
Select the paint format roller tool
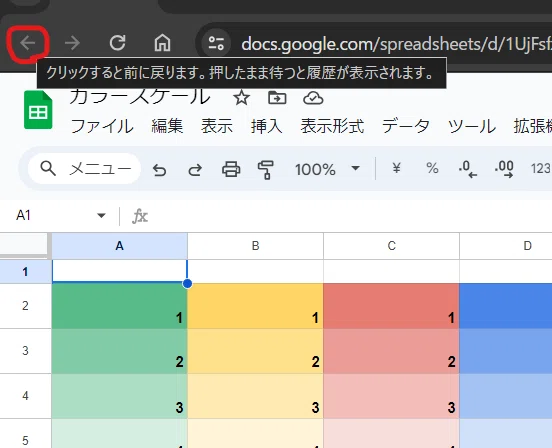266,170
